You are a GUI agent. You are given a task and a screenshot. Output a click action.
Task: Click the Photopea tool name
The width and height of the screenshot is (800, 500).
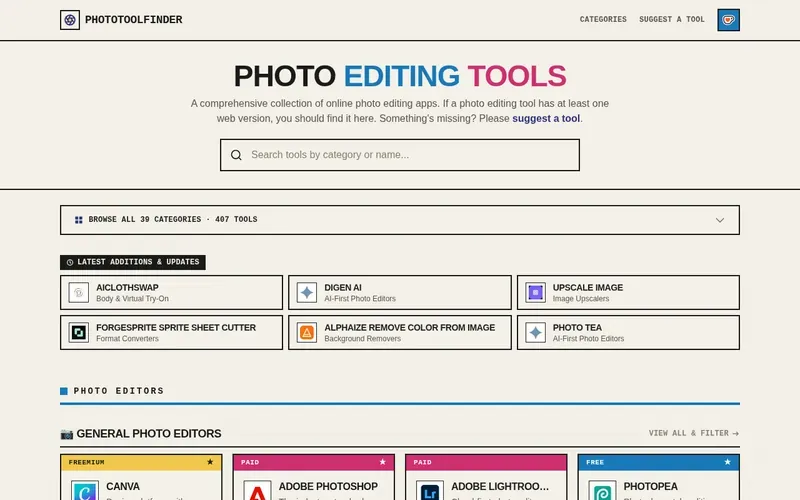click(x=651, y=487)
